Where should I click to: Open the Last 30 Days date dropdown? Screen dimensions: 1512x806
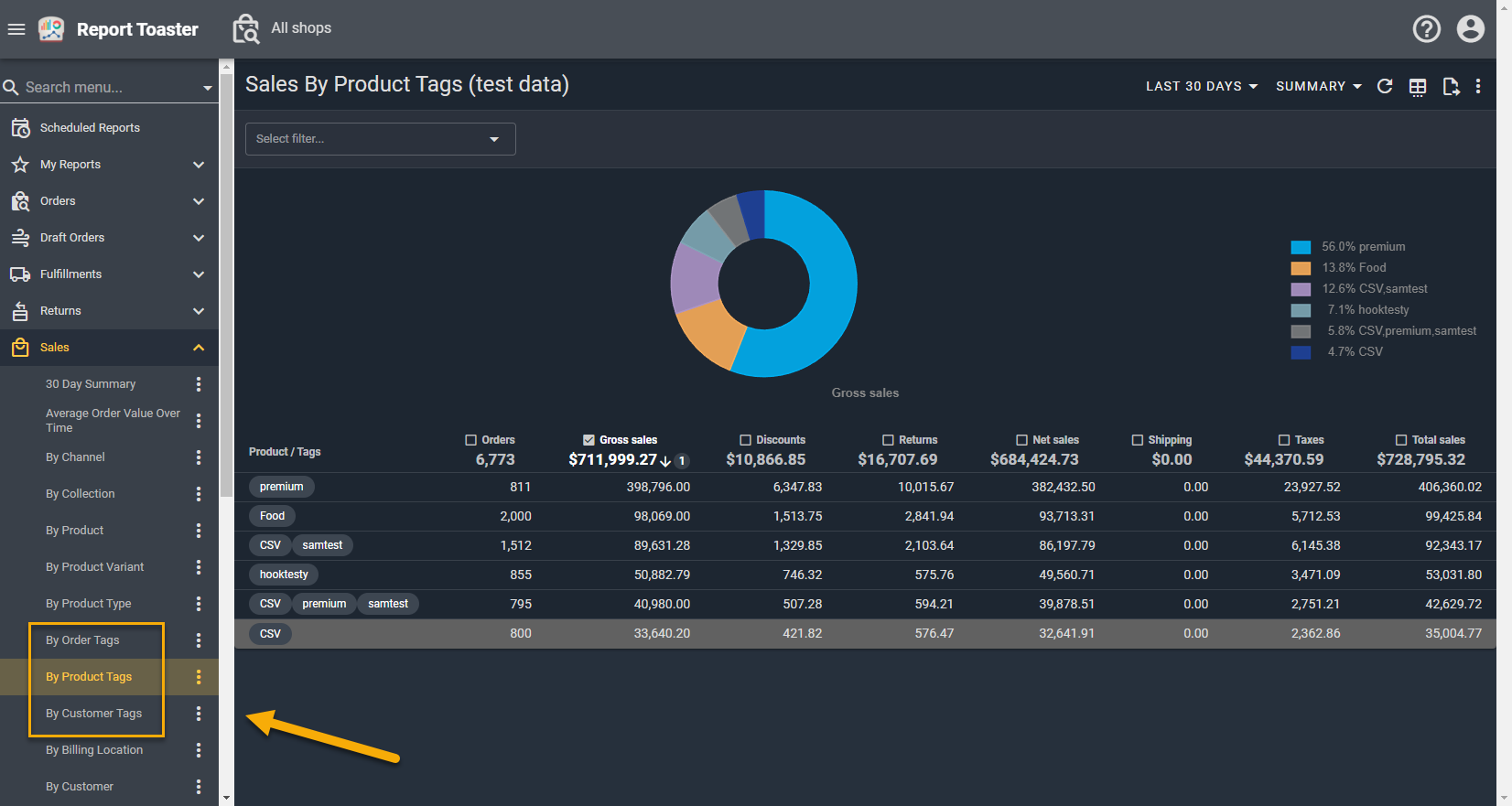pyautogui.click(x=1201, y=86)
